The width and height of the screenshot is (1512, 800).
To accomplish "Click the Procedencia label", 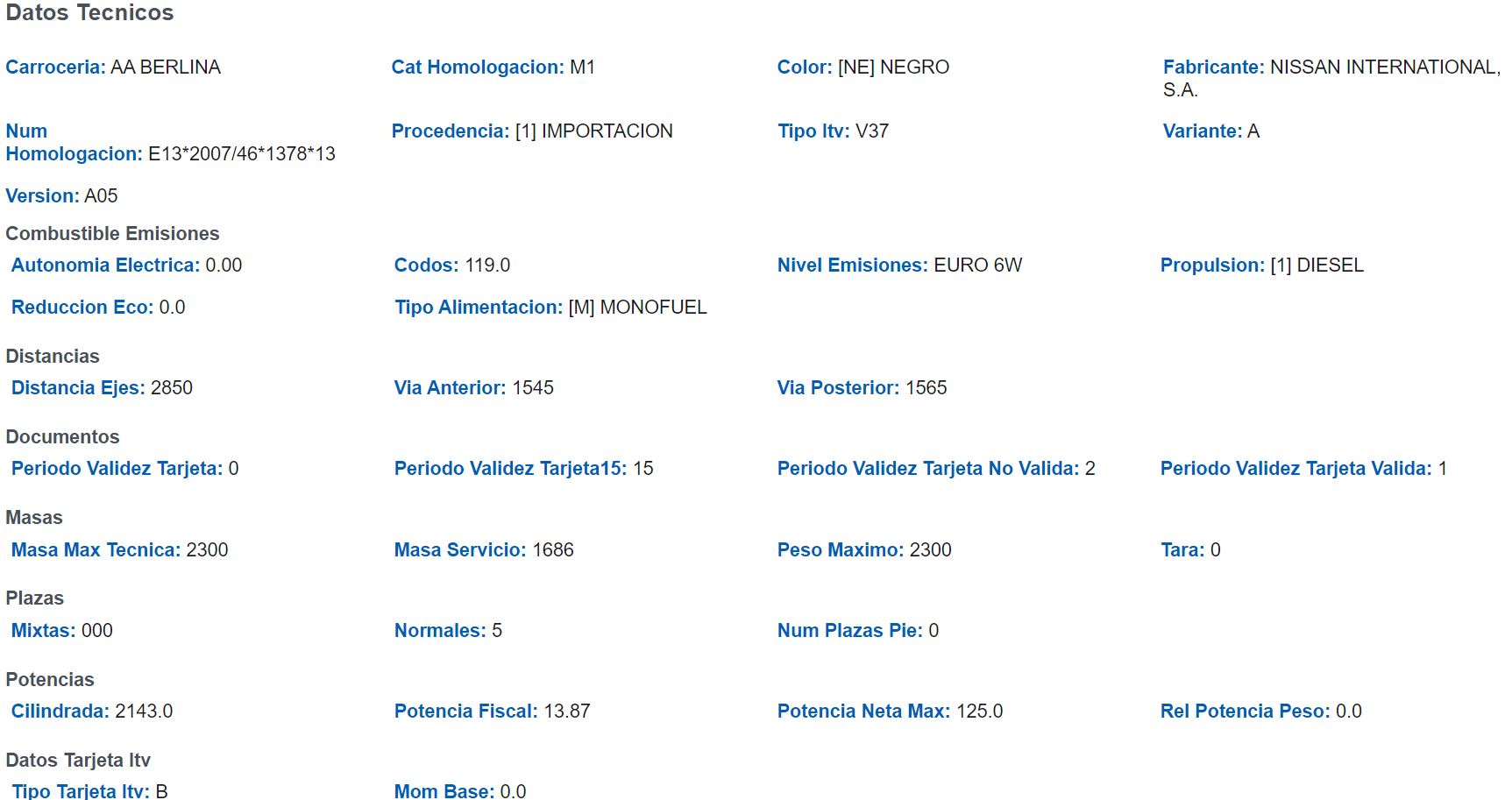I will coord(450,131).
